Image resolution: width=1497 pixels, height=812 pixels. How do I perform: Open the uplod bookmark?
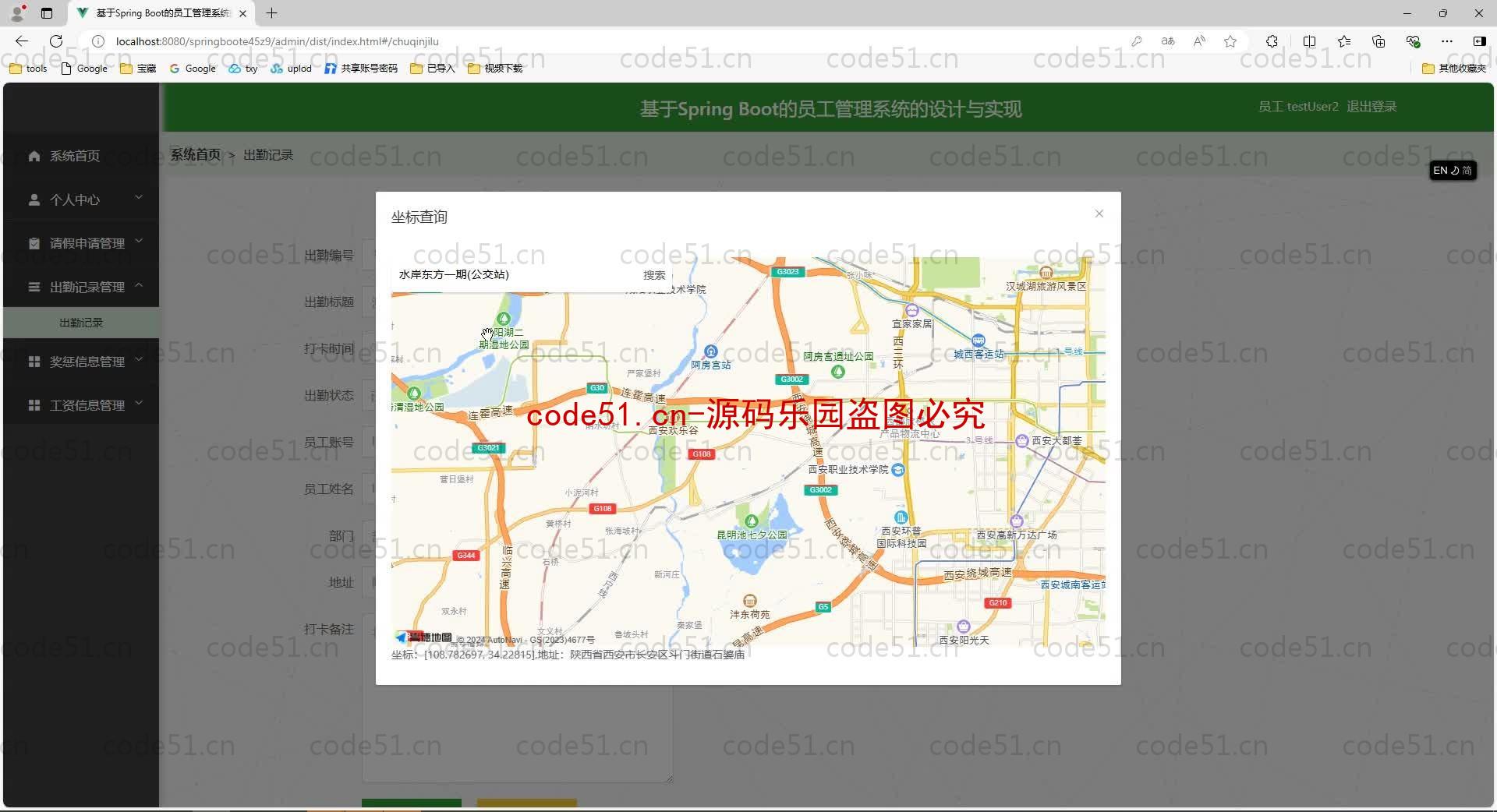point(292,69)
